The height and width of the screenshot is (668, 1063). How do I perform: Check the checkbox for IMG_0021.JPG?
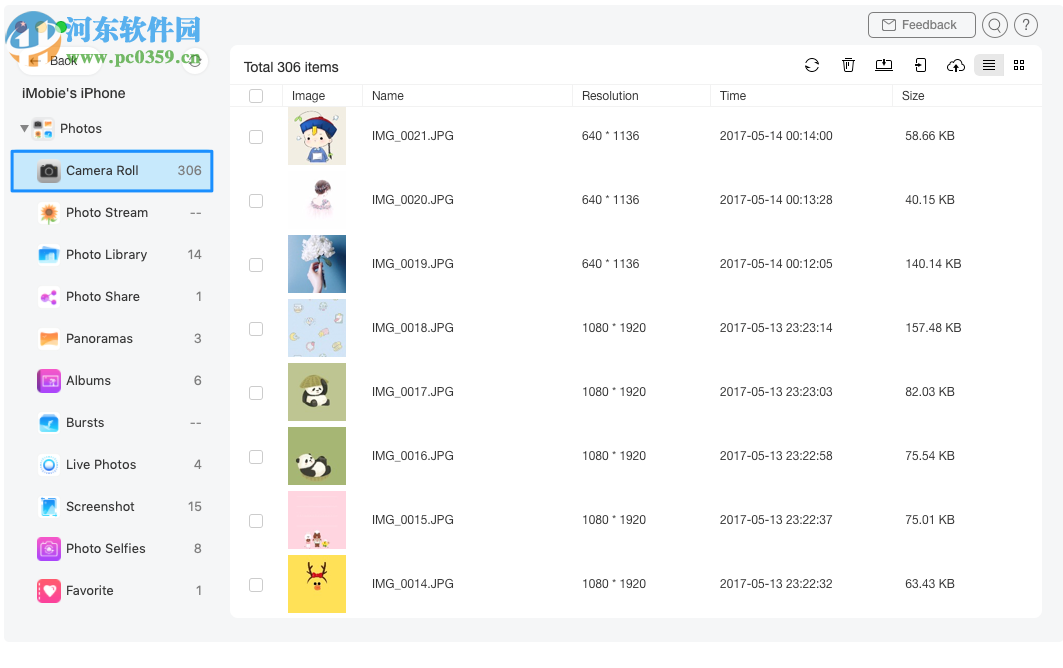pos(256,137)
